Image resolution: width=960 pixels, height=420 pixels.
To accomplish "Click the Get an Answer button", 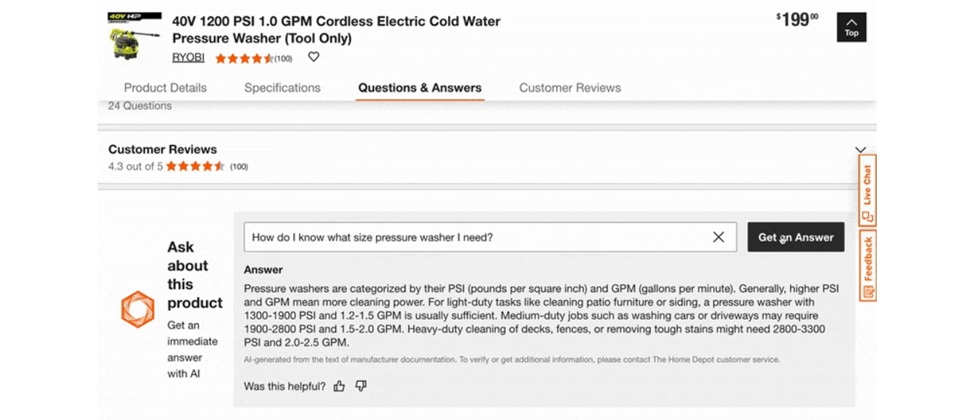I will [x=795, y=237].
